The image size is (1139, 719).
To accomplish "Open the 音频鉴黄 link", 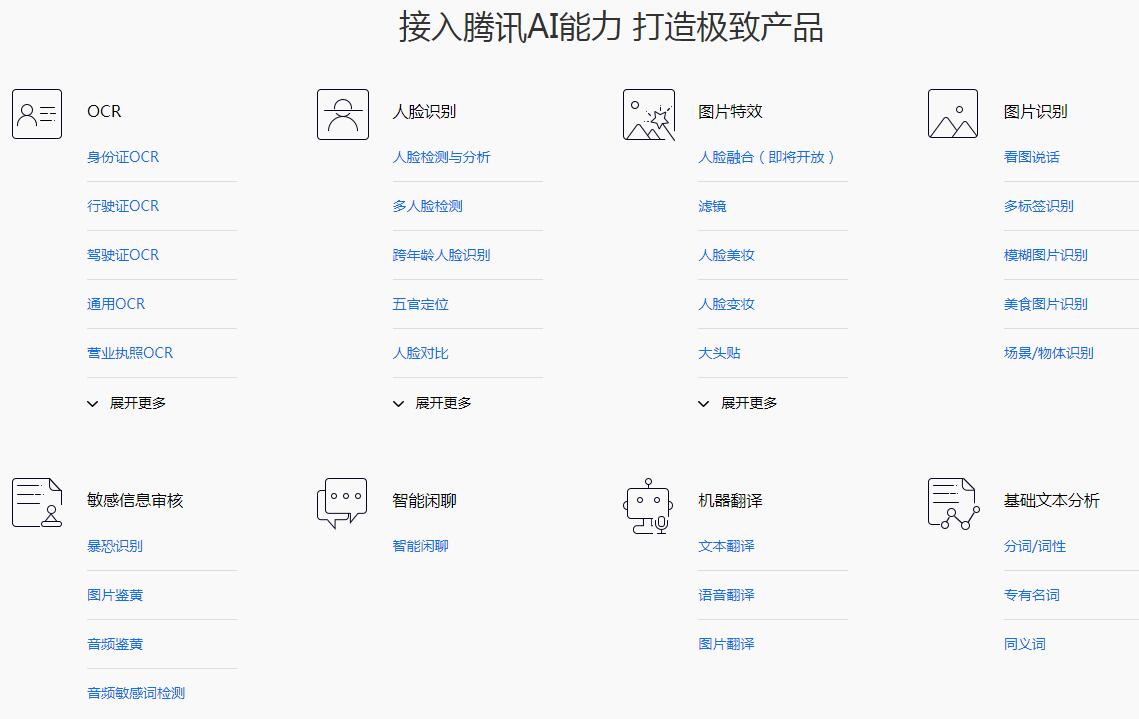I will (115, 644).
